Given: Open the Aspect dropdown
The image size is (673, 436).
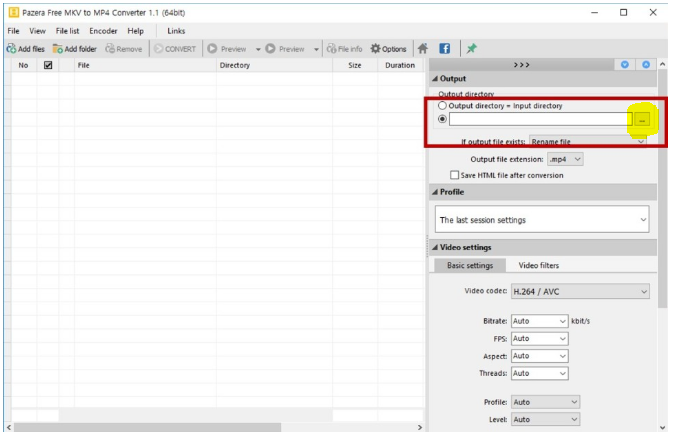Looking at the screenshot, I should (x=540, y=356).
